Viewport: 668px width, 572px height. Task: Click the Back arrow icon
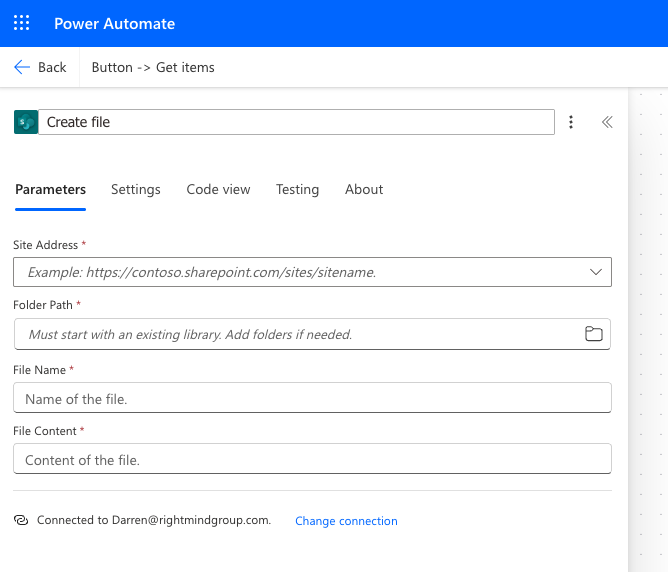pos(22,67)
